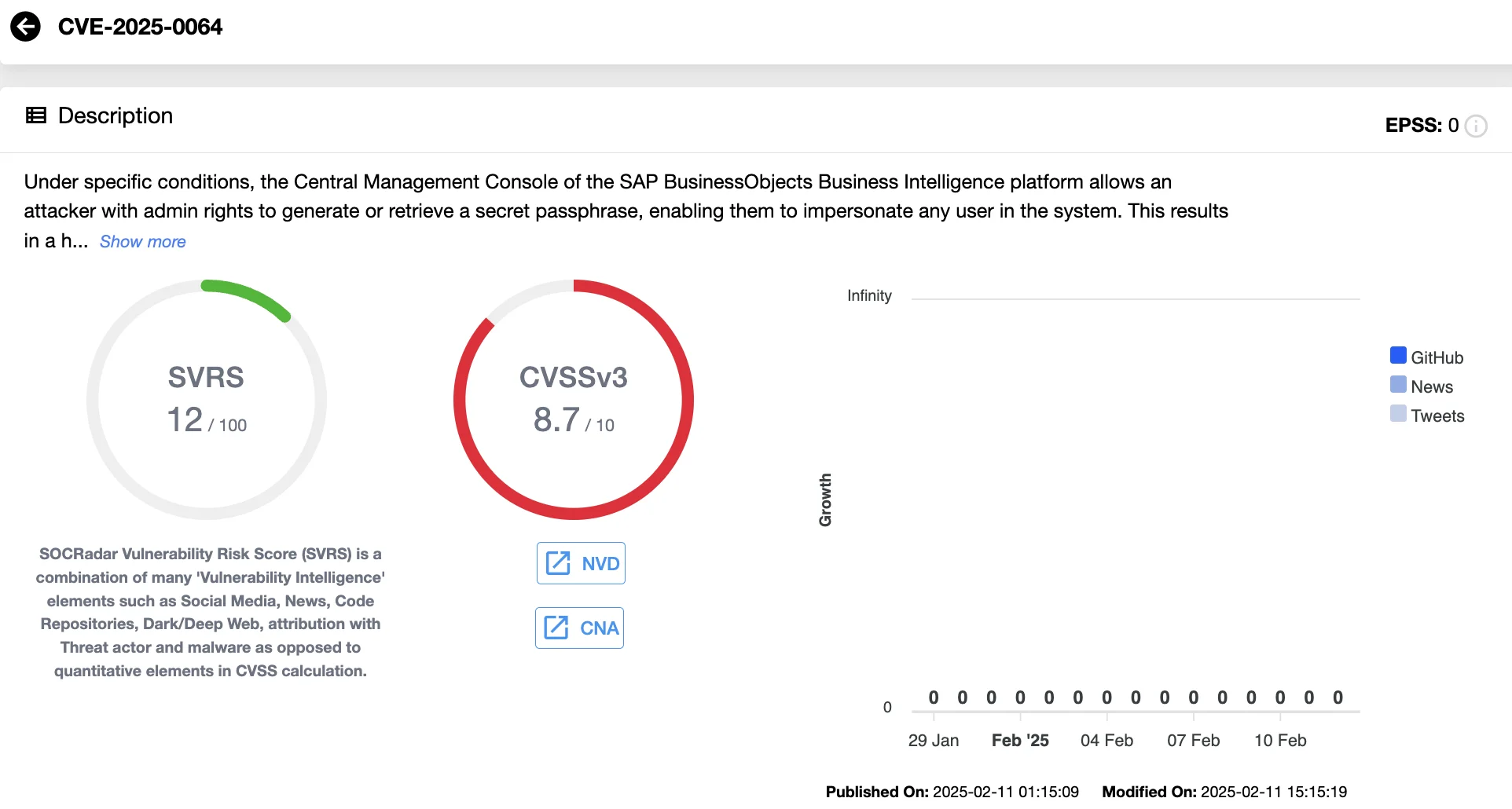The image size is (1512, 809).
Task: Toggle GitHub series in chart legend
Action: pyautogui.click(x=1426, y=357)
